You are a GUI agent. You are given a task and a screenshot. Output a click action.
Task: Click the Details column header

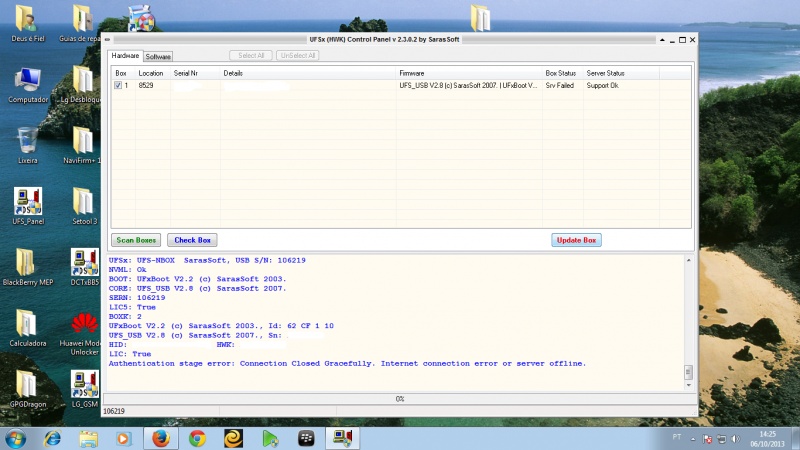[x=308, y=73]
